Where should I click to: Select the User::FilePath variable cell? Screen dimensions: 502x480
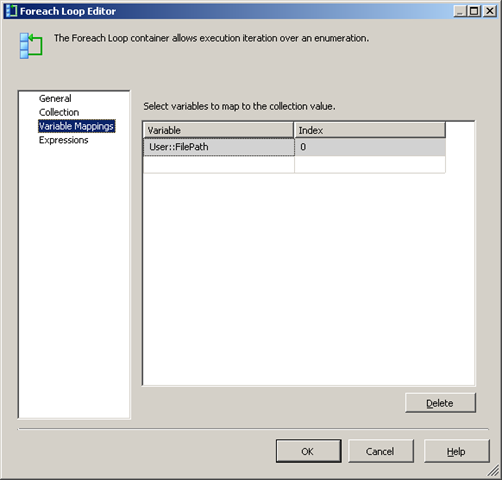(219, 147)
